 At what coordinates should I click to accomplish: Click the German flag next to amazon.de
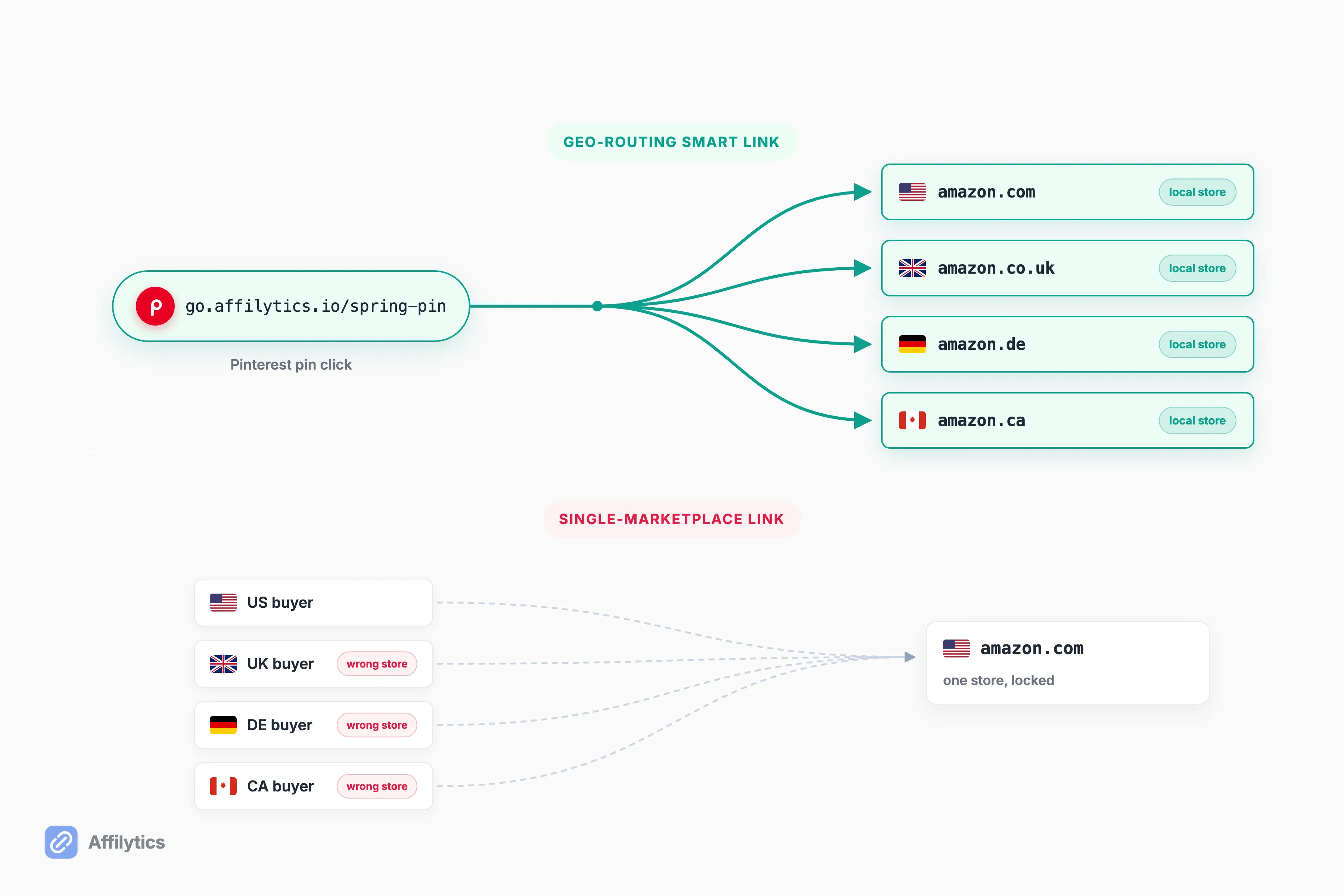point(912,344)
